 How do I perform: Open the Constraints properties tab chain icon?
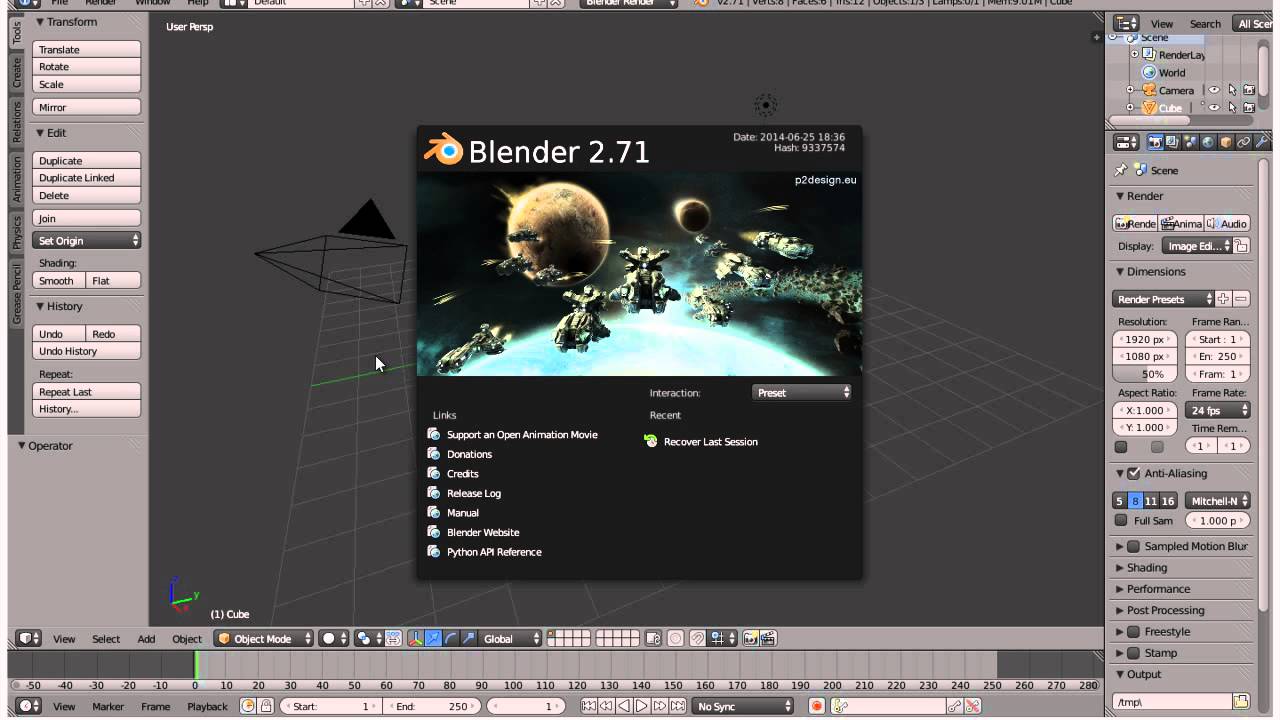(x=1244, y=143)
